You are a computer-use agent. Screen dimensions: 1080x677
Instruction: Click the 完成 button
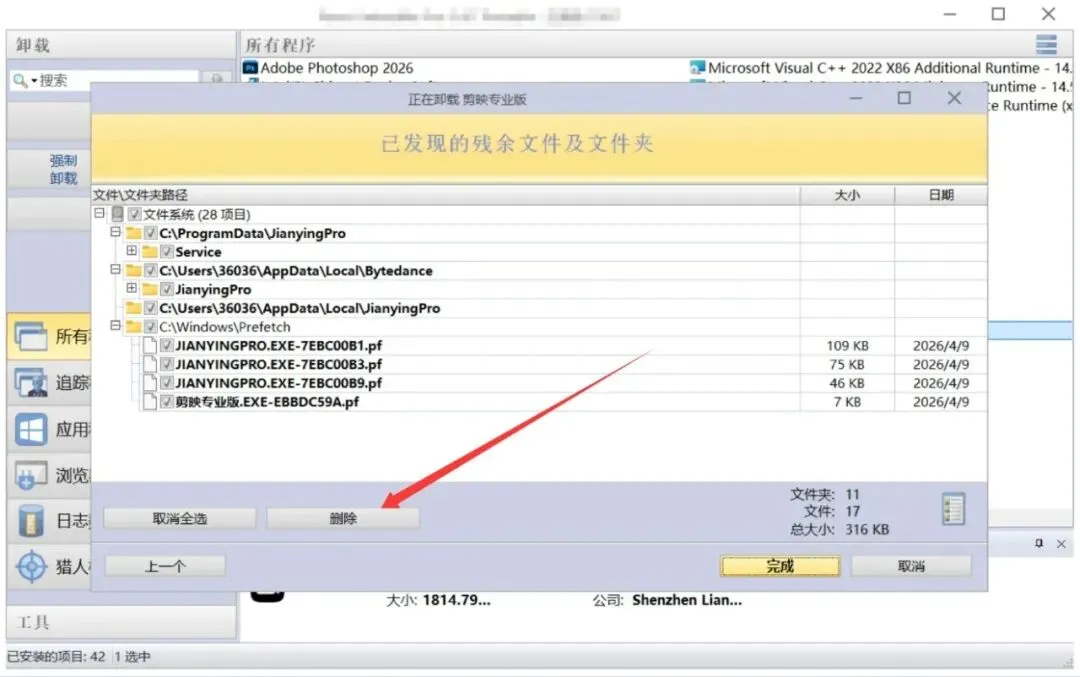pos(780,566)
